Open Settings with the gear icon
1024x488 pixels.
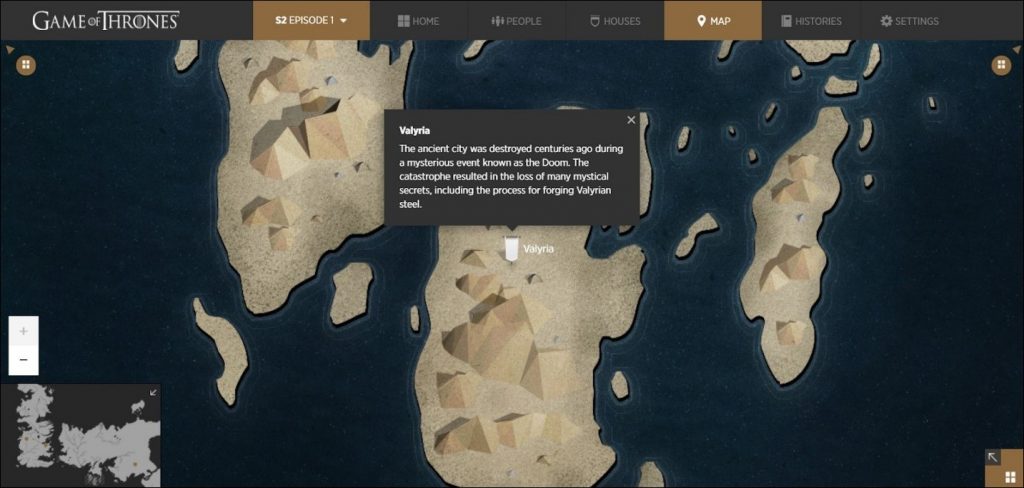click(909, 21)
